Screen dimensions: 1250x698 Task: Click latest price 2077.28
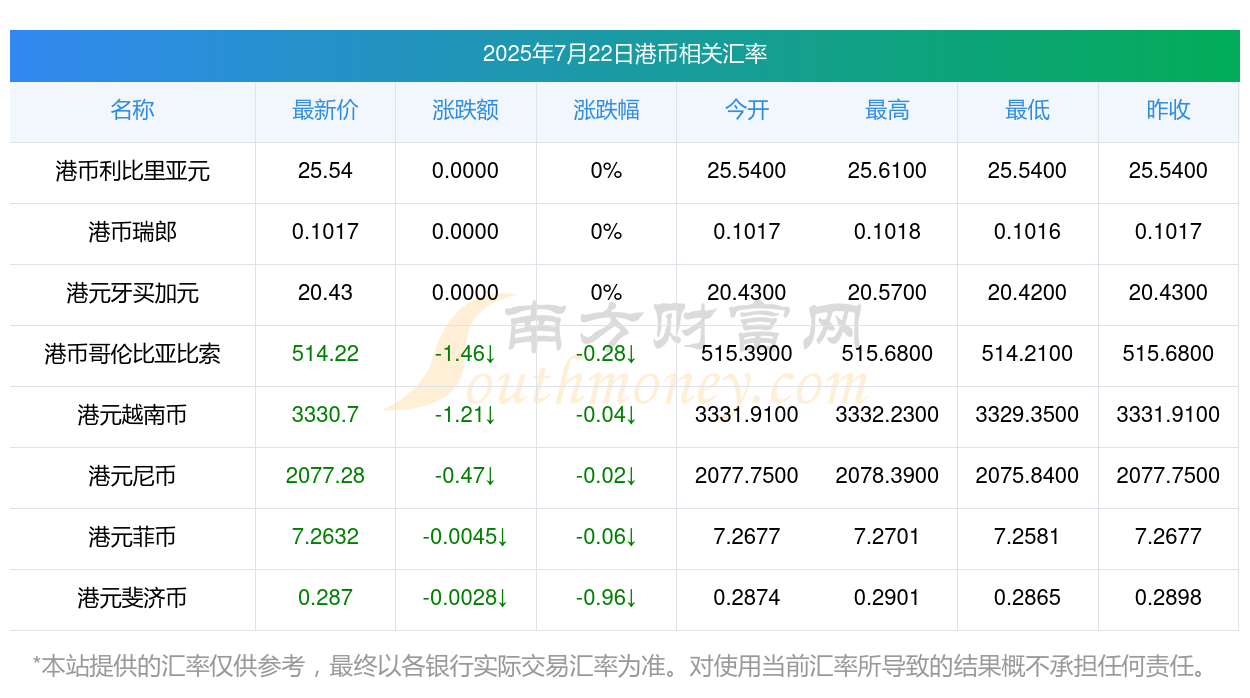(325, 476)
